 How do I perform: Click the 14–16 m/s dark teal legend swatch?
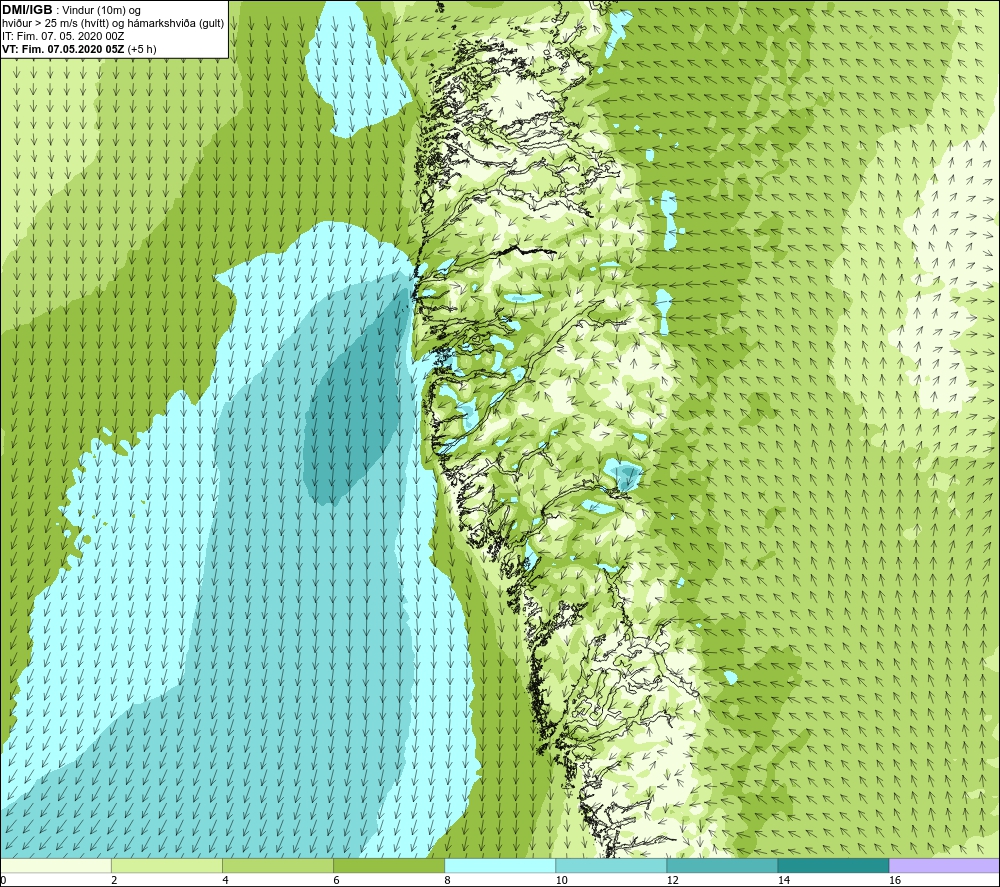(833, 866)
